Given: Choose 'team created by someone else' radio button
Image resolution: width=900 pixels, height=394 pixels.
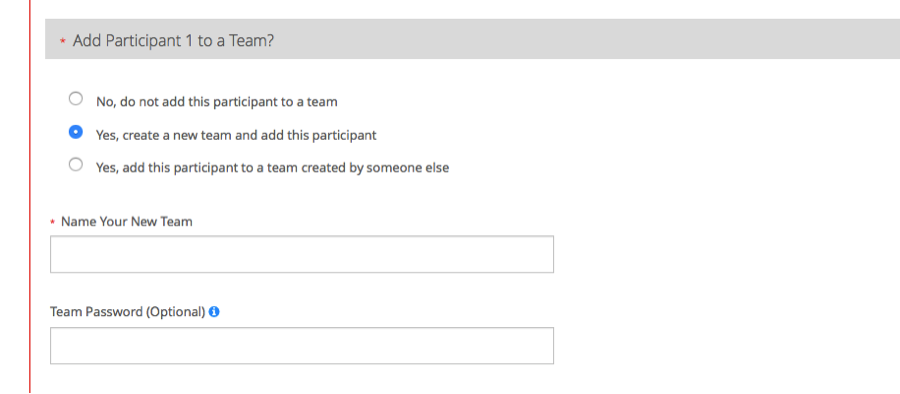Looking at the screenshot, I should point(76,165).
